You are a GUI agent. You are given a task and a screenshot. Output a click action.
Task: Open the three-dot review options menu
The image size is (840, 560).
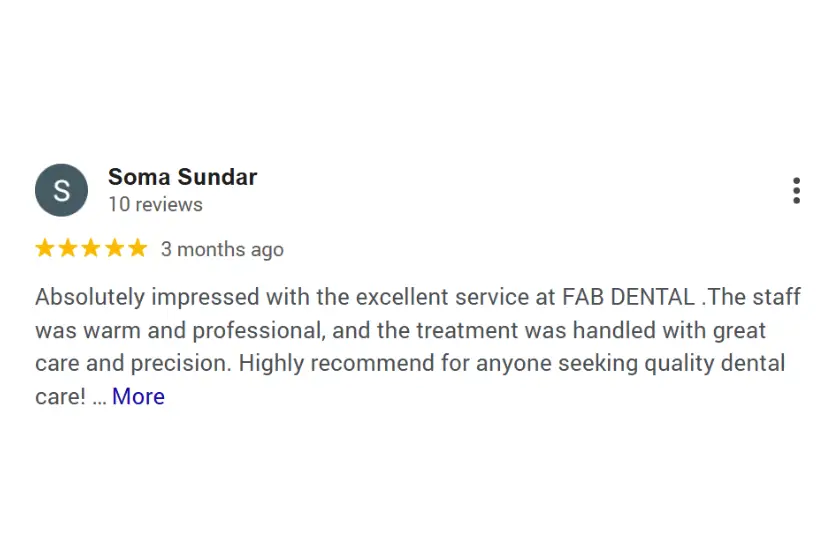(x=796, y=190)
